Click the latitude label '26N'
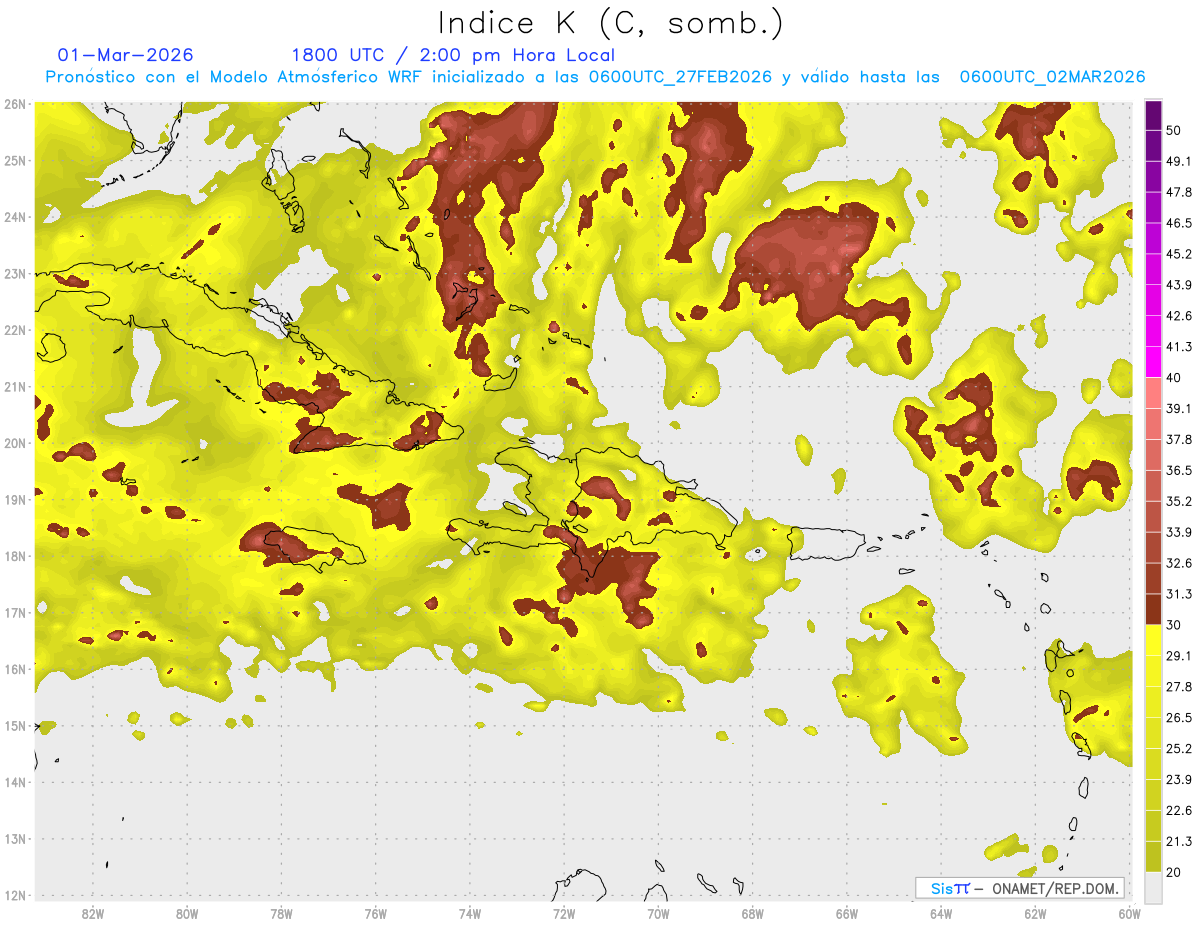 [15, 104]
